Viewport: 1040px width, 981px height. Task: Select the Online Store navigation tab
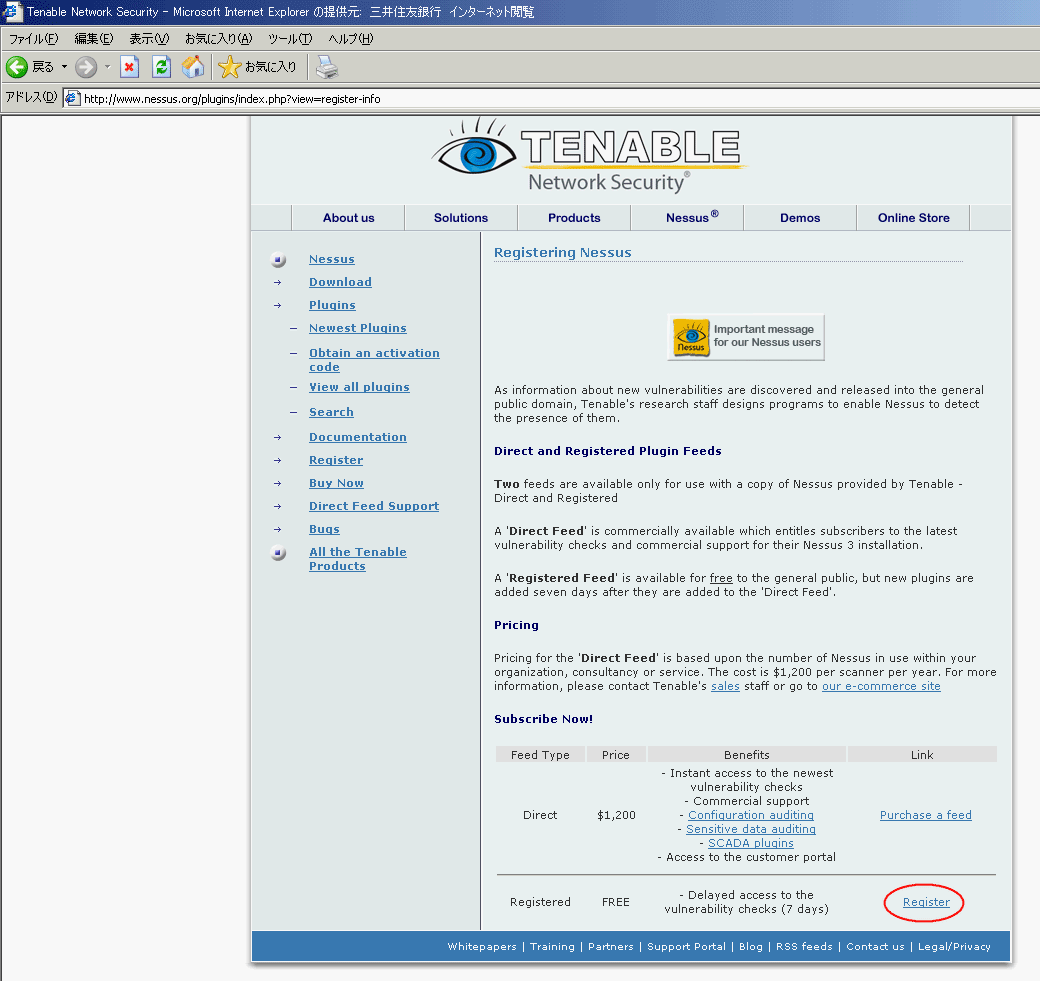[913, 218]
